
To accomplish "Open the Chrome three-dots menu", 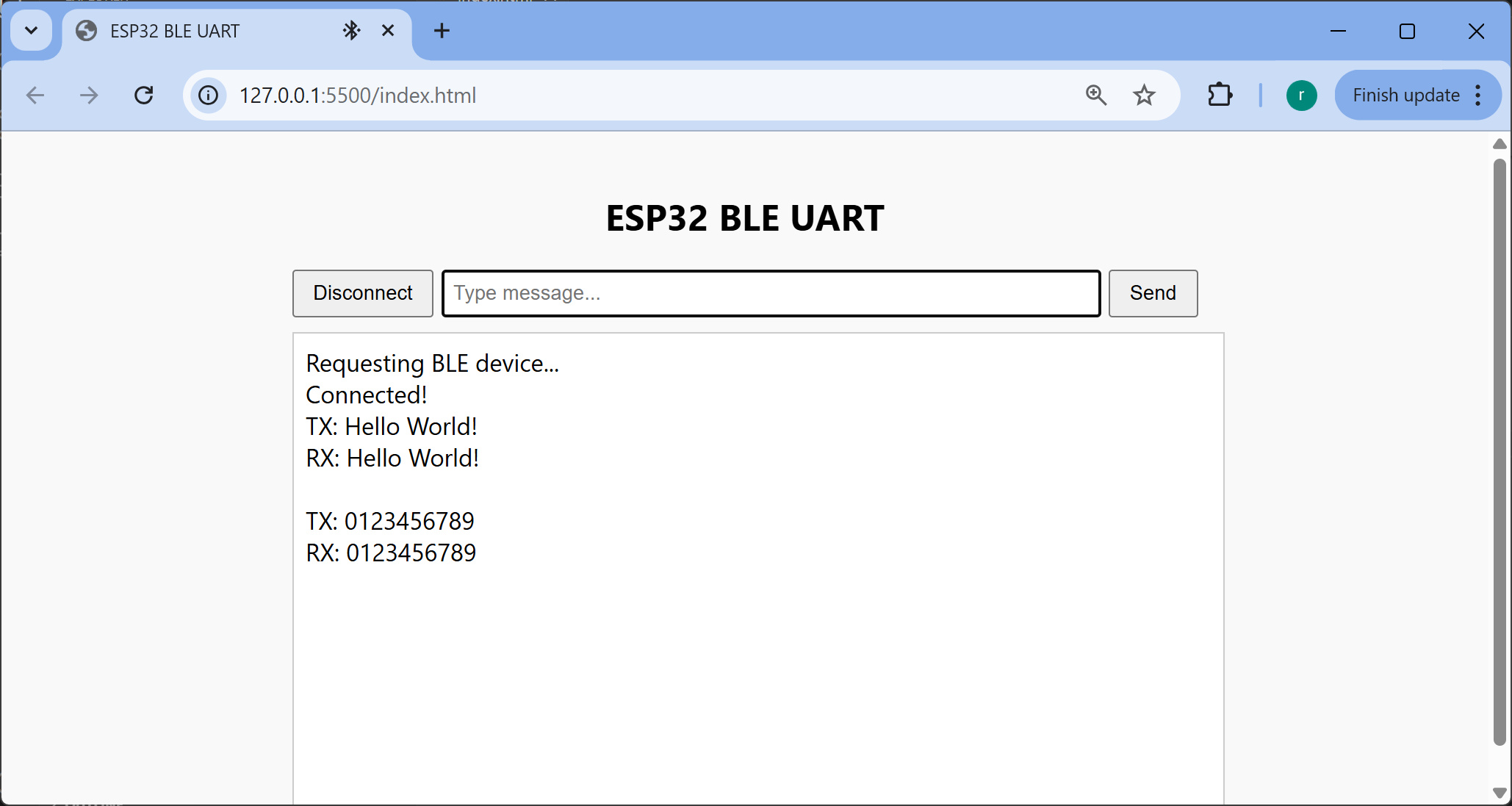I will pyautogui.click(x=1478, y=96).
